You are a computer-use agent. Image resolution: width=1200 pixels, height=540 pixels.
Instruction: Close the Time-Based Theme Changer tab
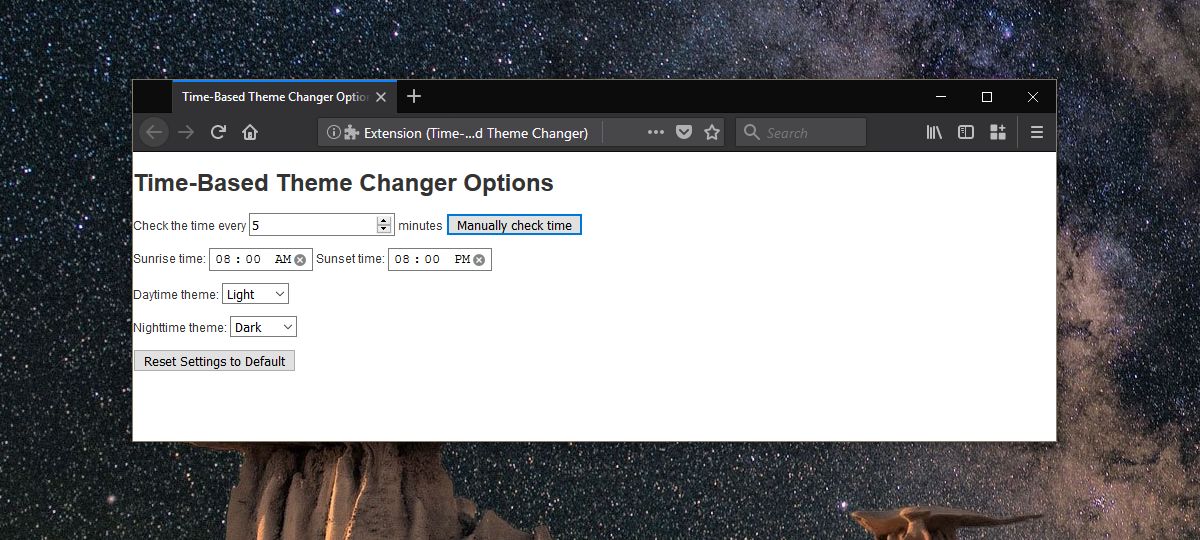(381, 97)
